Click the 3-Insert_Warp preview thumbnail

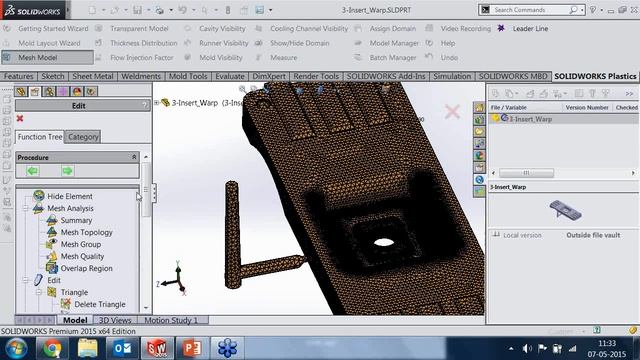[x=565, y=211]
